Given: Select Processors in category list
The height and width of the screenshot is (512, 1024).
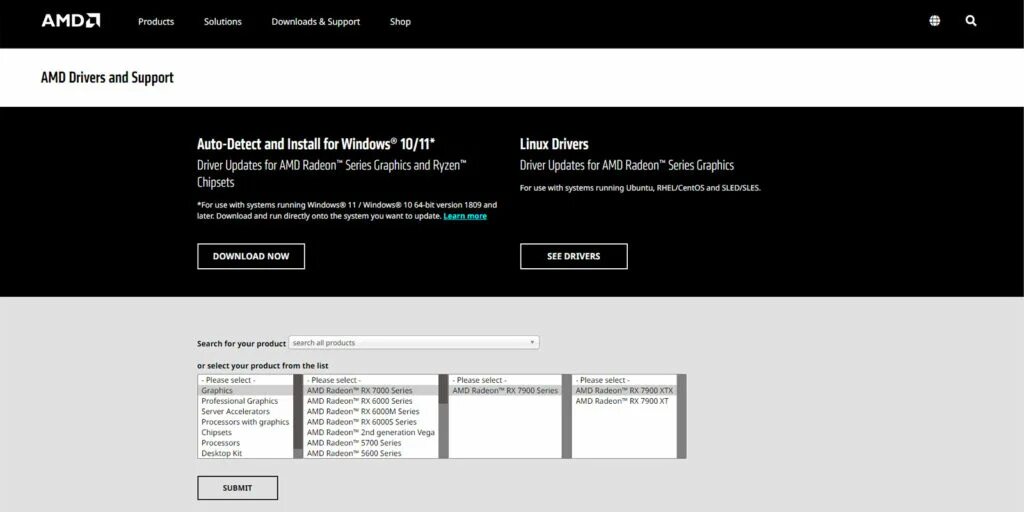Looking at the screenshot, I should click(x=246, y=443).
